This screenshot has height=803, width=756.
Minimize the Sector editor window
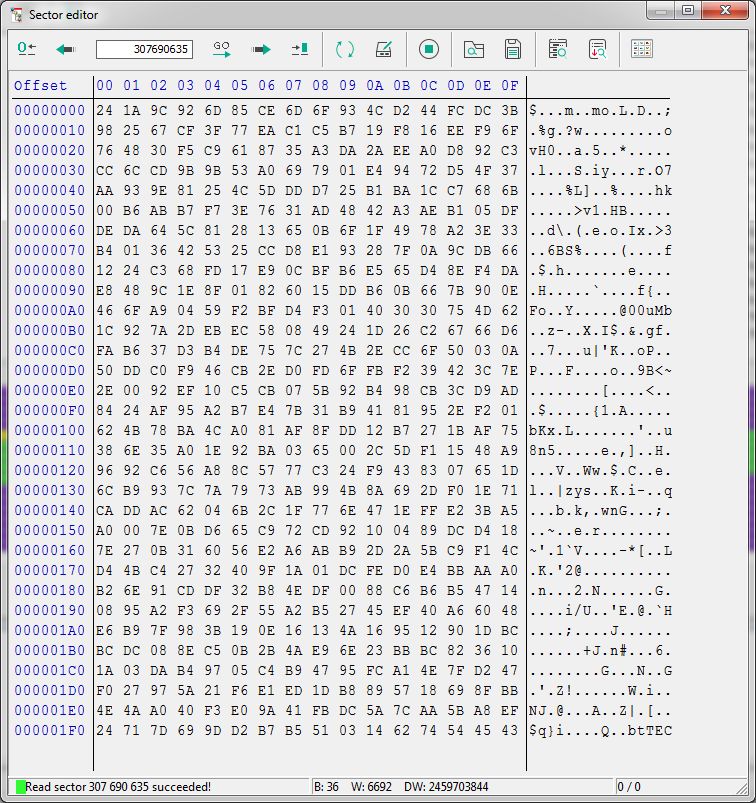pyautogui.click(x=661, y=10)
